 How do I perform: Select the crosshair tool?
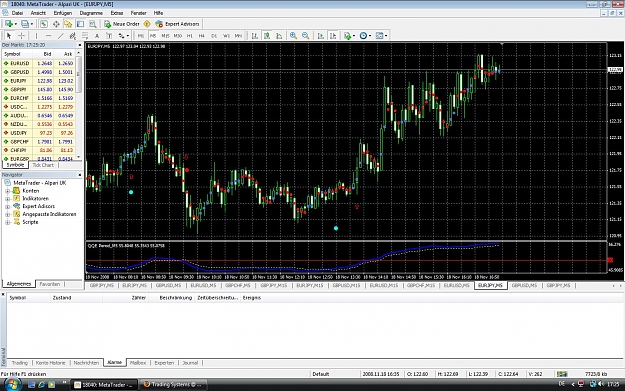[21, 36]
